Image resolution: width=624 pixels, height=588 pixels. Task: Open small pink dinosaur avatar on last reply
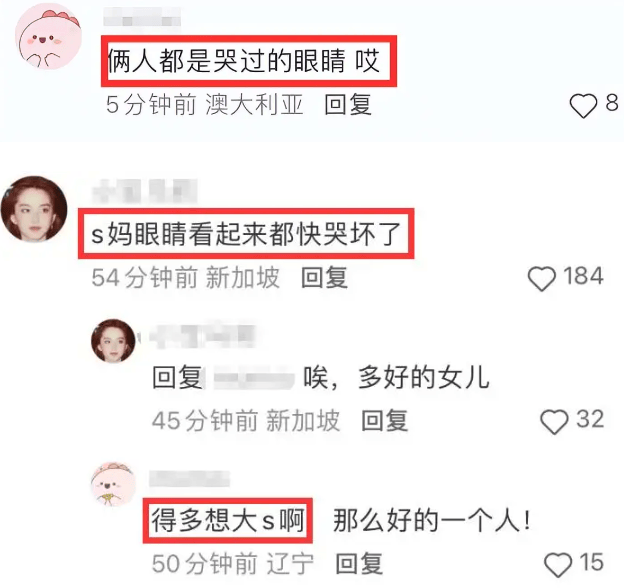[113, 484]
